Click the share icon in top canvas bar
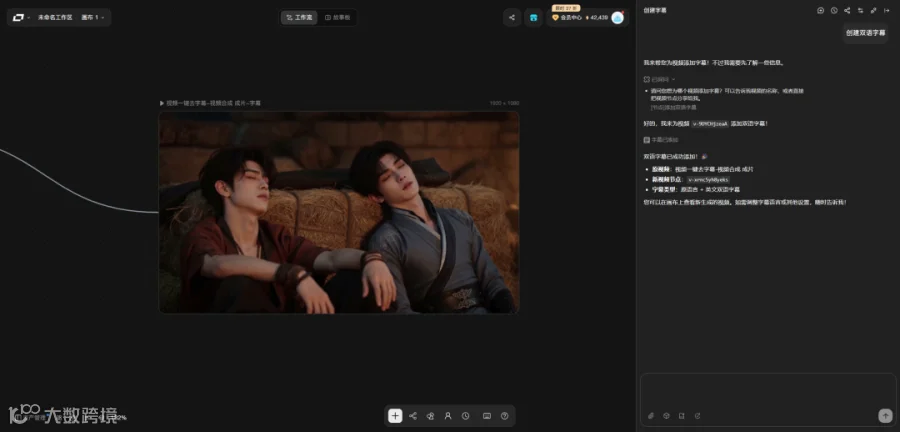900x432 pixels. click(x=512, y=17)
